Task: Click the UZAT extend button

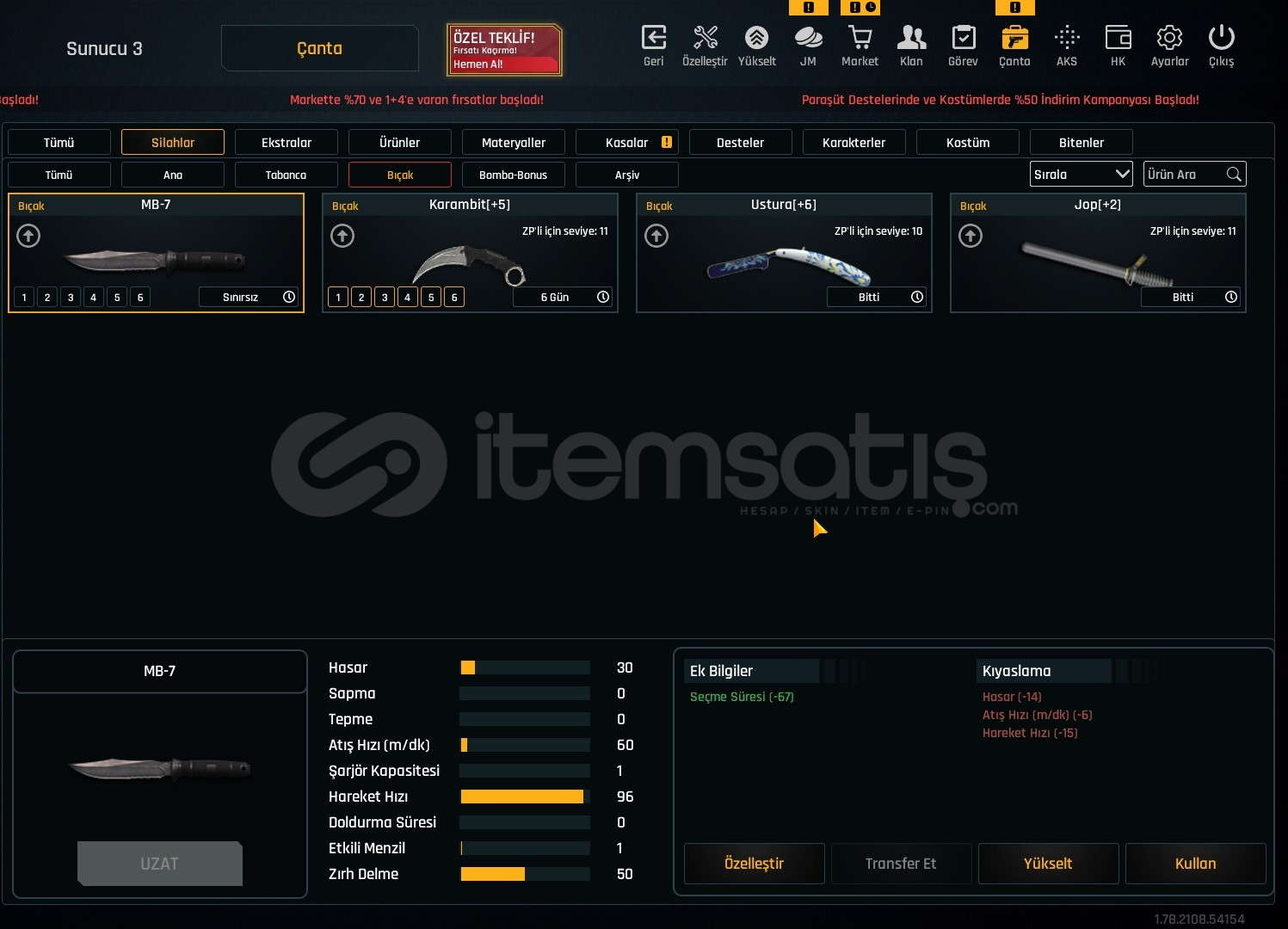Action: point(160,864)
